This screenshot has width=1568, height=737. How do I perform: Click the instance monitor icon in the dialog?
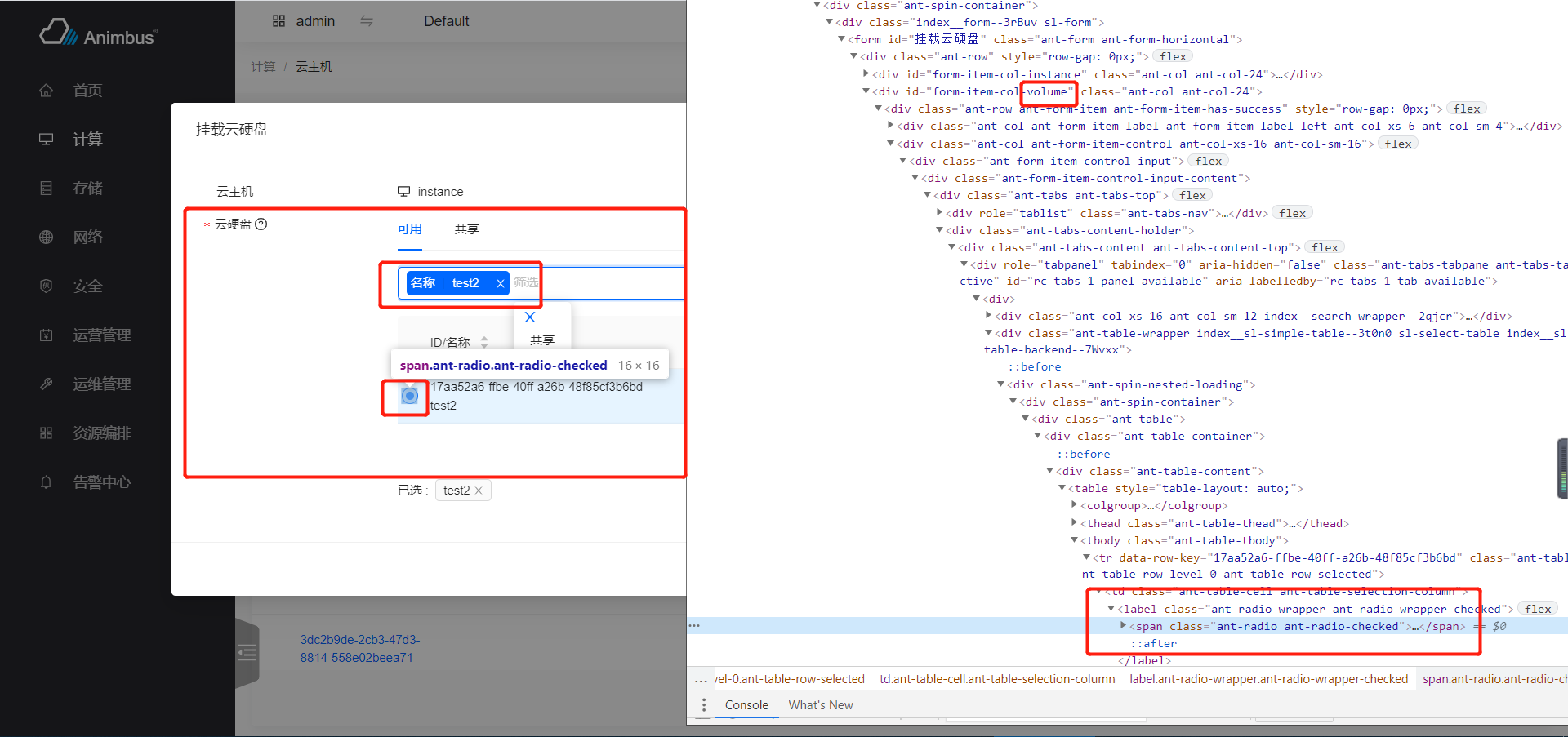click(x=404, y=191)
